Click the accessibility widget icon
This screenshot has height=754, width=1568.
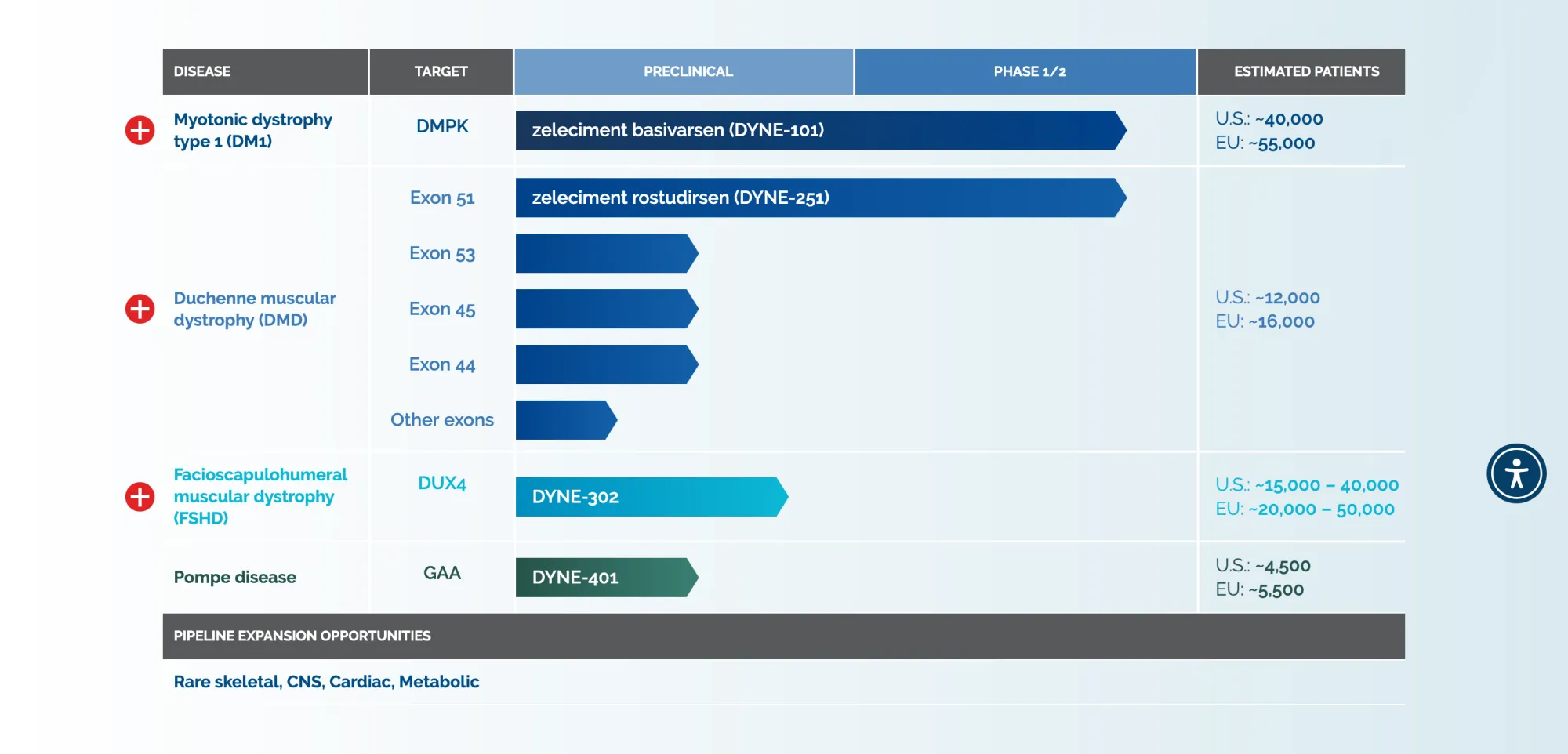[x=1515, y=473]
